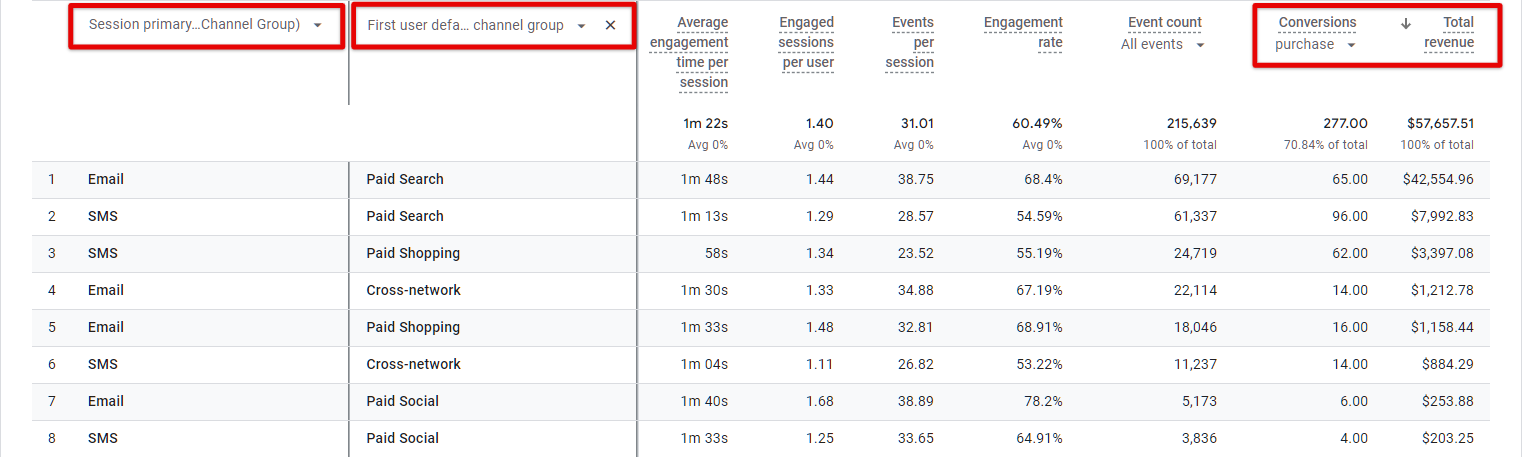
Task: Open the Event count All events dropdown
Action: [x=1200, y=45]
